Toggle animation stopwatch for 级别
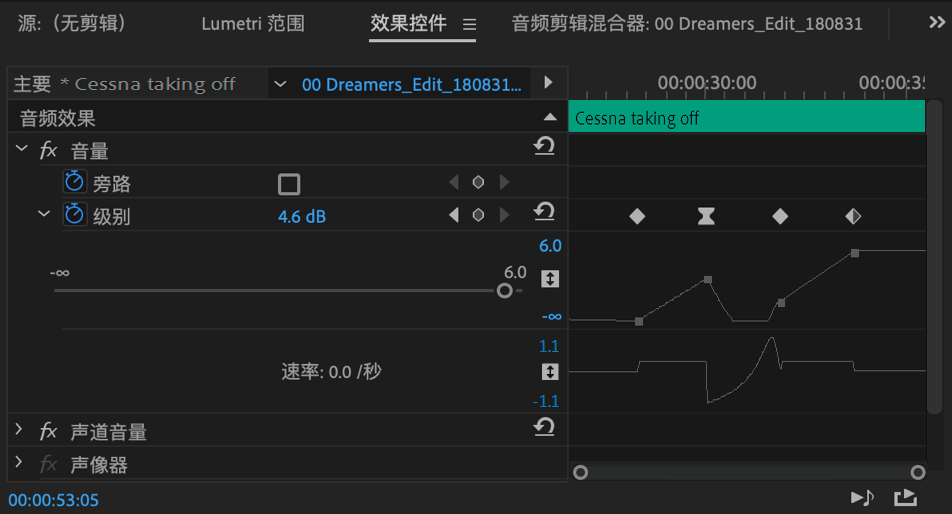This screenshot has height=514, width=952. click(x=74, y=214)
